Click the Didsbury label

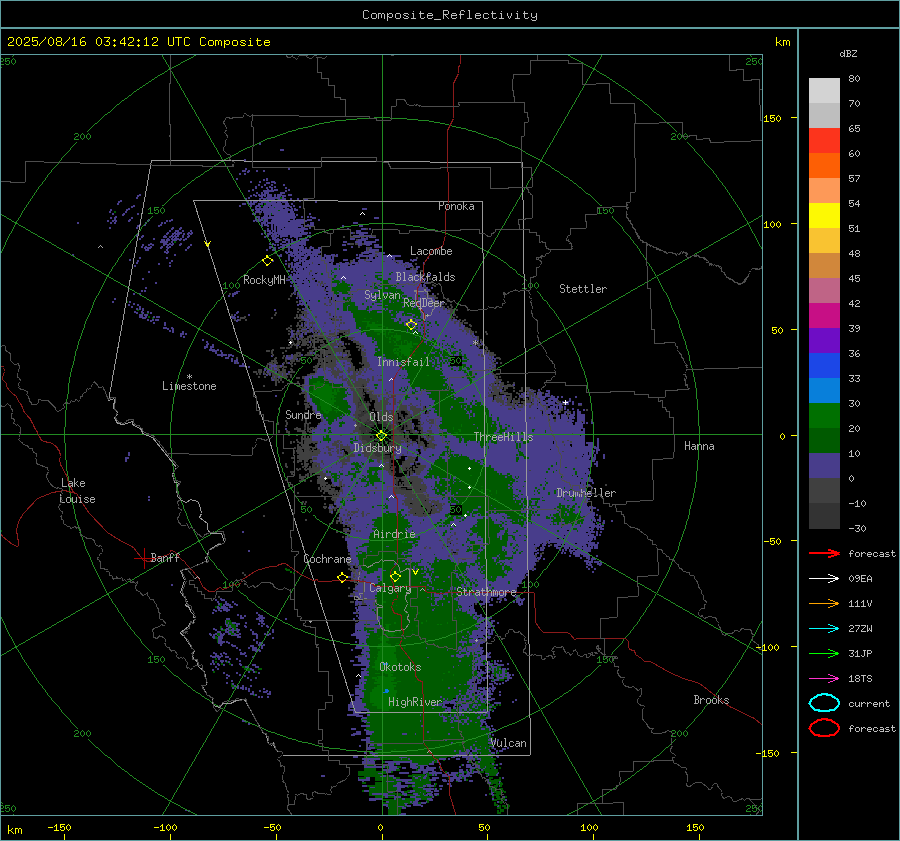pos(377,448)
